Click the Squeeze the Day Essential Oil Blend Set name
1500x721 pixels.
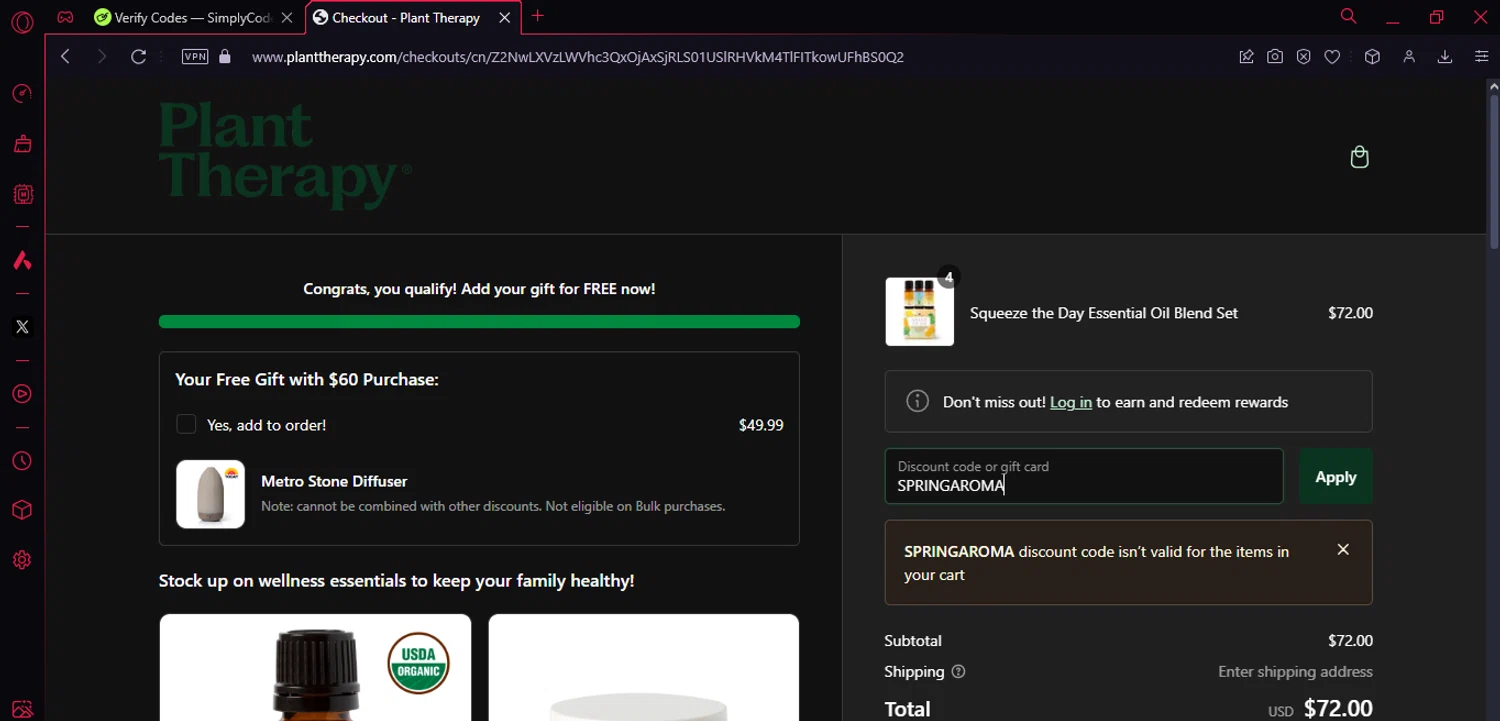pyautogui.click(x=1104, y=313)
